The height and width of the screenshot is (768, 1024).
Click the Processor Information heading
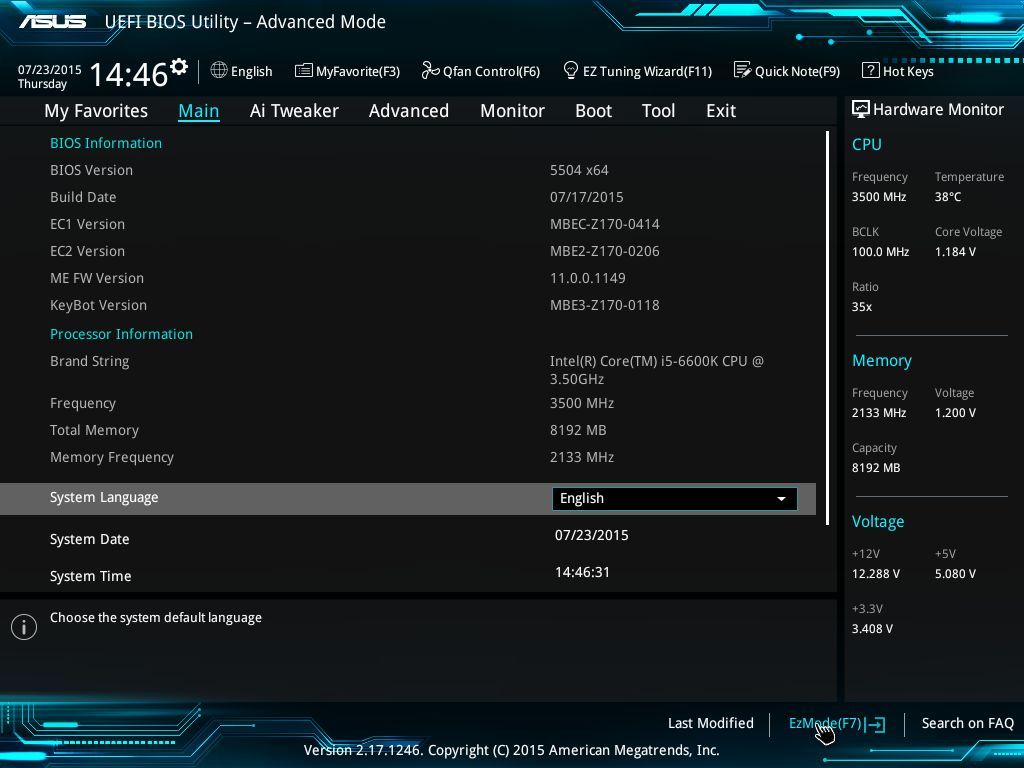[121, 334]
